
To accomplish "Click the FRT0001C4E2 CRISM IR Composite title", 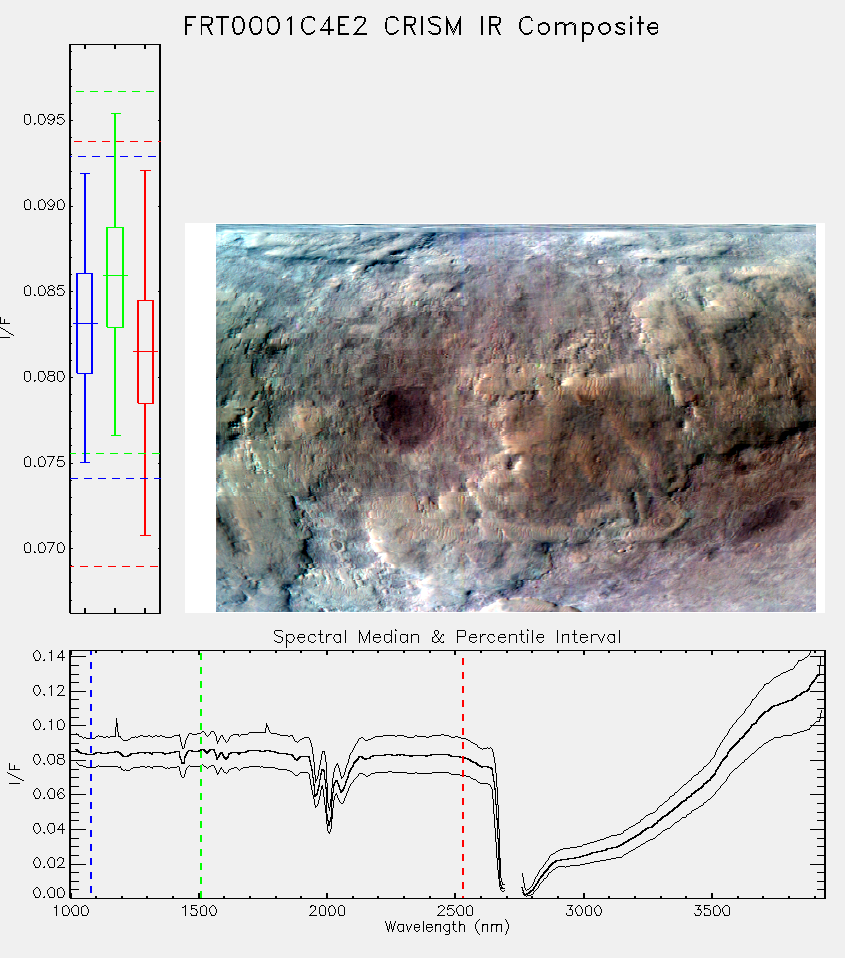I will [x=422, y=27].
